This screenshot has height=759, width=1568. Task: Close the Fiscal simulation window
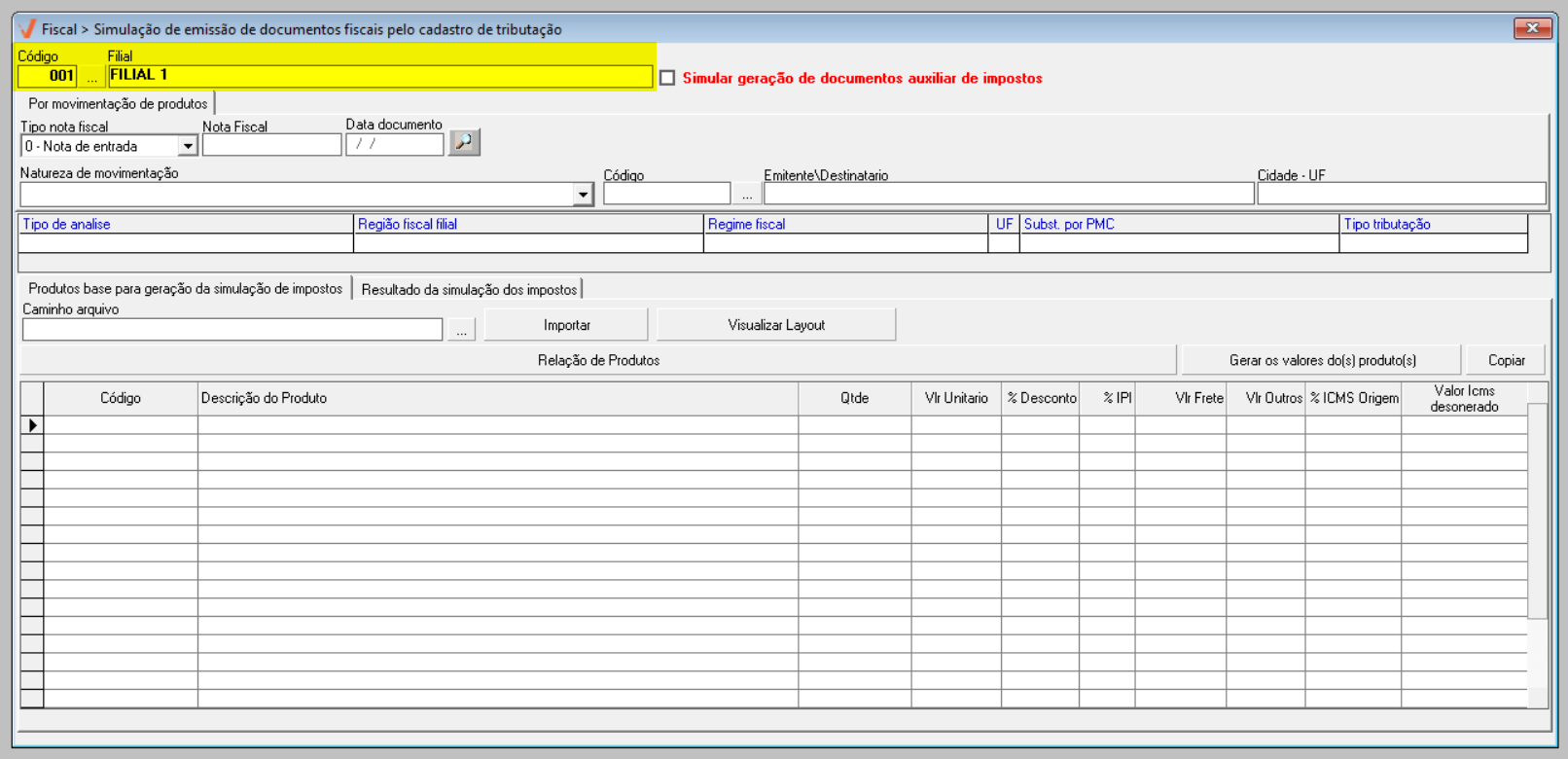[x=1532, y=28]
